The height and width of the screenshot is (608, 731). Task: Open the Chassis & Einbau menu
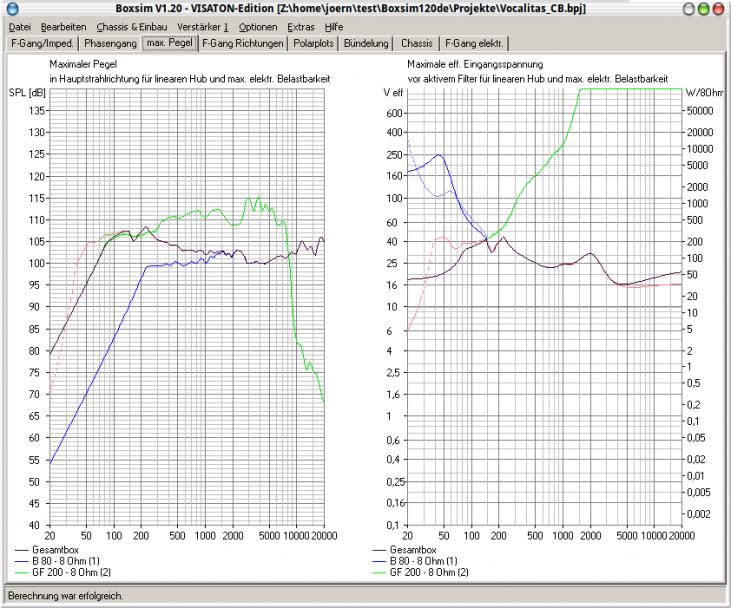click(131, 26)
